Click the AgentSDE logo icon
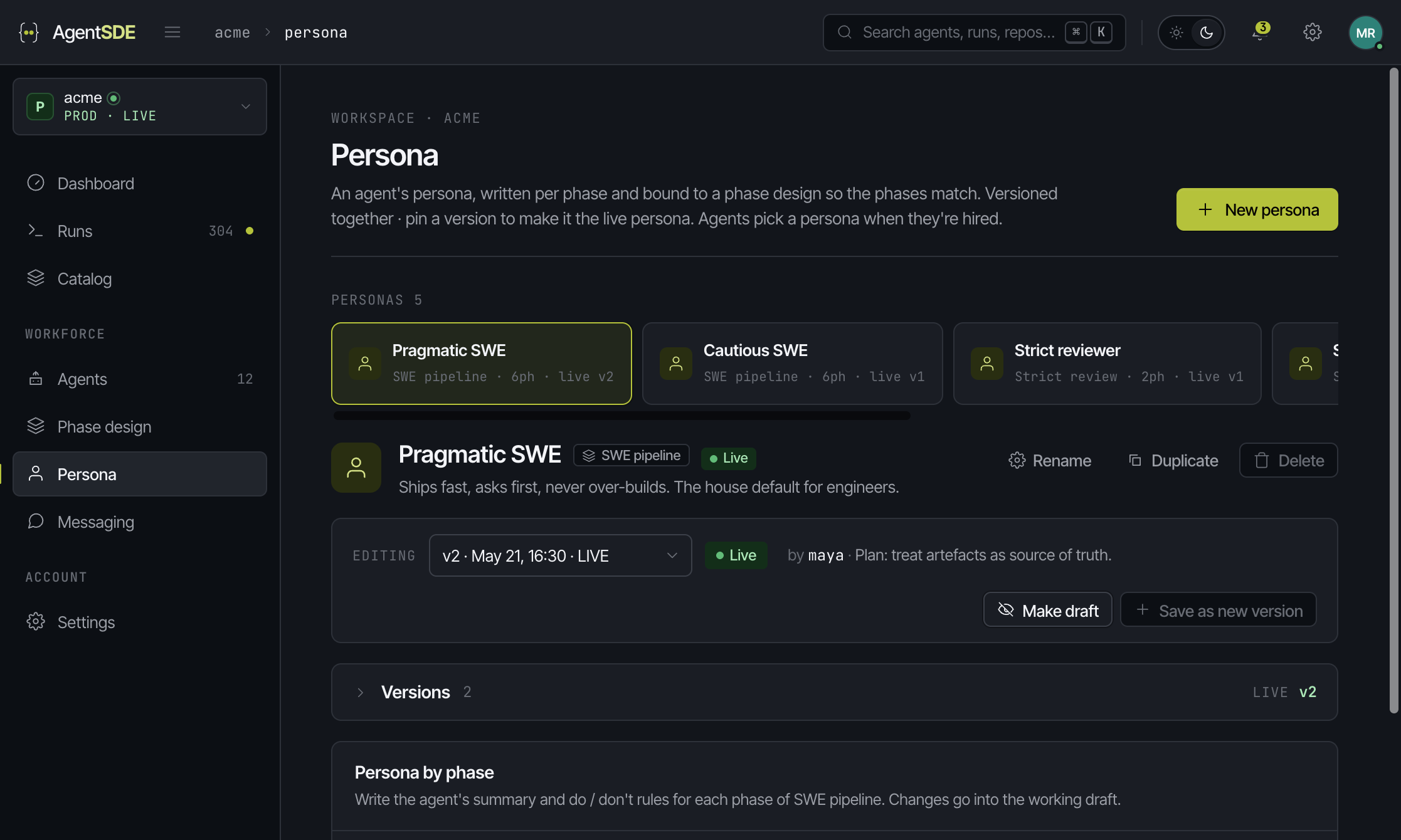 click(29, 33)
